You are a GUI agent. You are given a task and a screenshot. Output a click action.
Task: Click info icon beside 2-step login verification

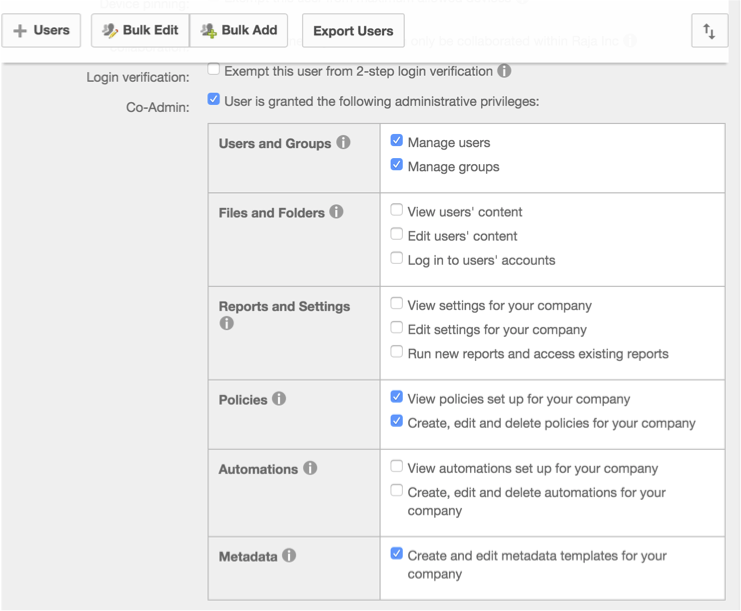[x=505, y=71]
